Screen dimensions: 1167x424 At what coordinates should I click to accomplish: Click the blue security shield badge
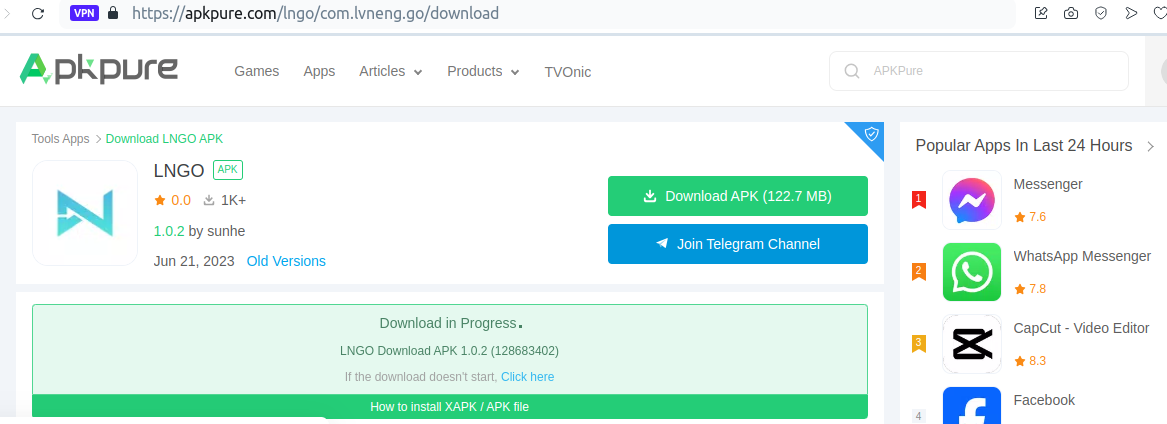(871, 134)
